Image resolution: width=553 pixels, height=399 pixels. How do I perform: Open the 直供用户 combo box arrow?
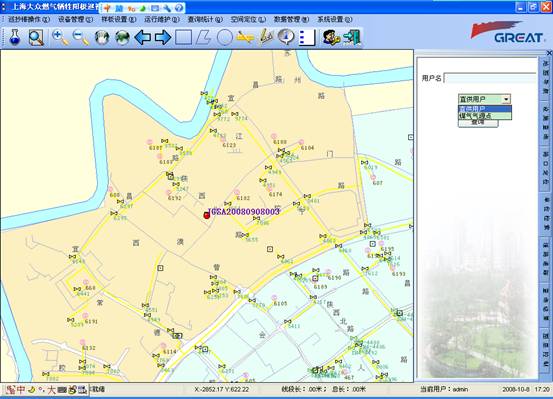tap(506, 99)
